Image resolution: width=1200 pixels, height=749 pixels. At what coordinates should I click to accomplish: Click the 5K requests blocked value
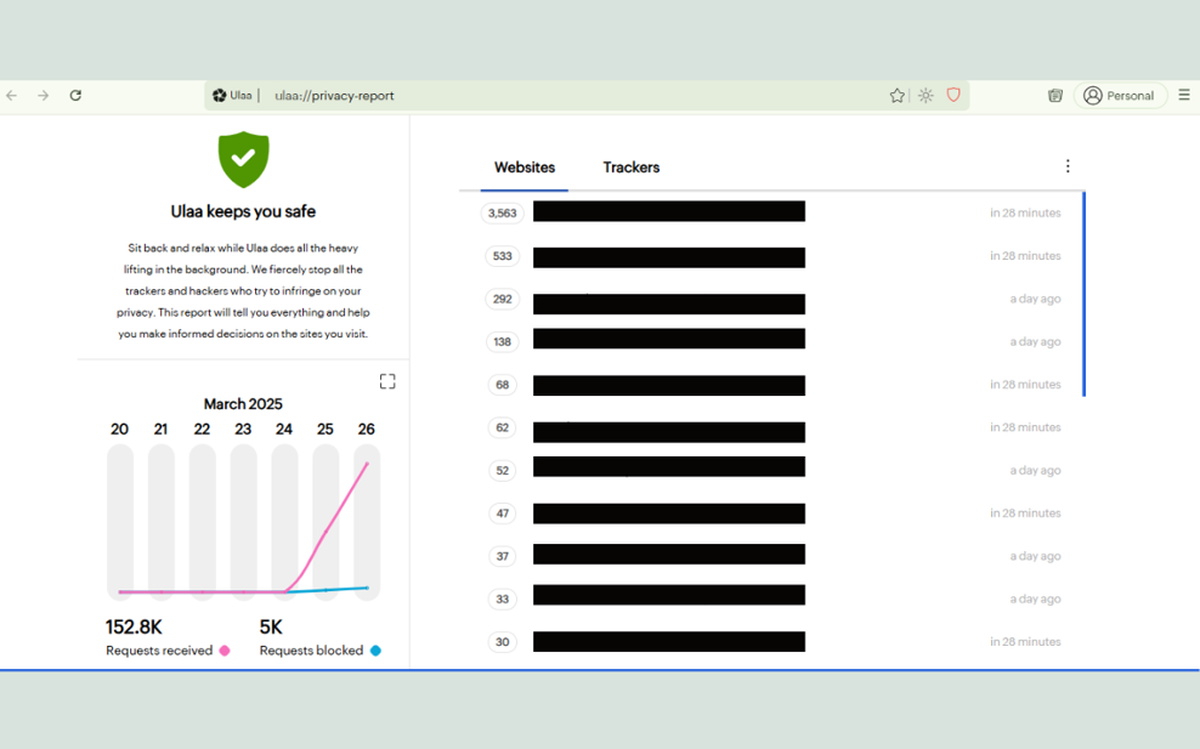[x=272, y=628]
